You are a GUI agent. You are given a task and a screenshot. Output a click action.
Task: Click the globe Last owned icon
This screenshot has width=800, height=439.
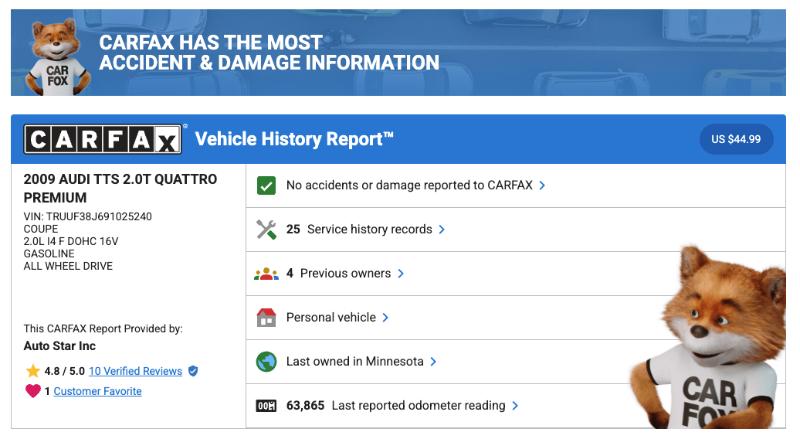tap(266, 361)
